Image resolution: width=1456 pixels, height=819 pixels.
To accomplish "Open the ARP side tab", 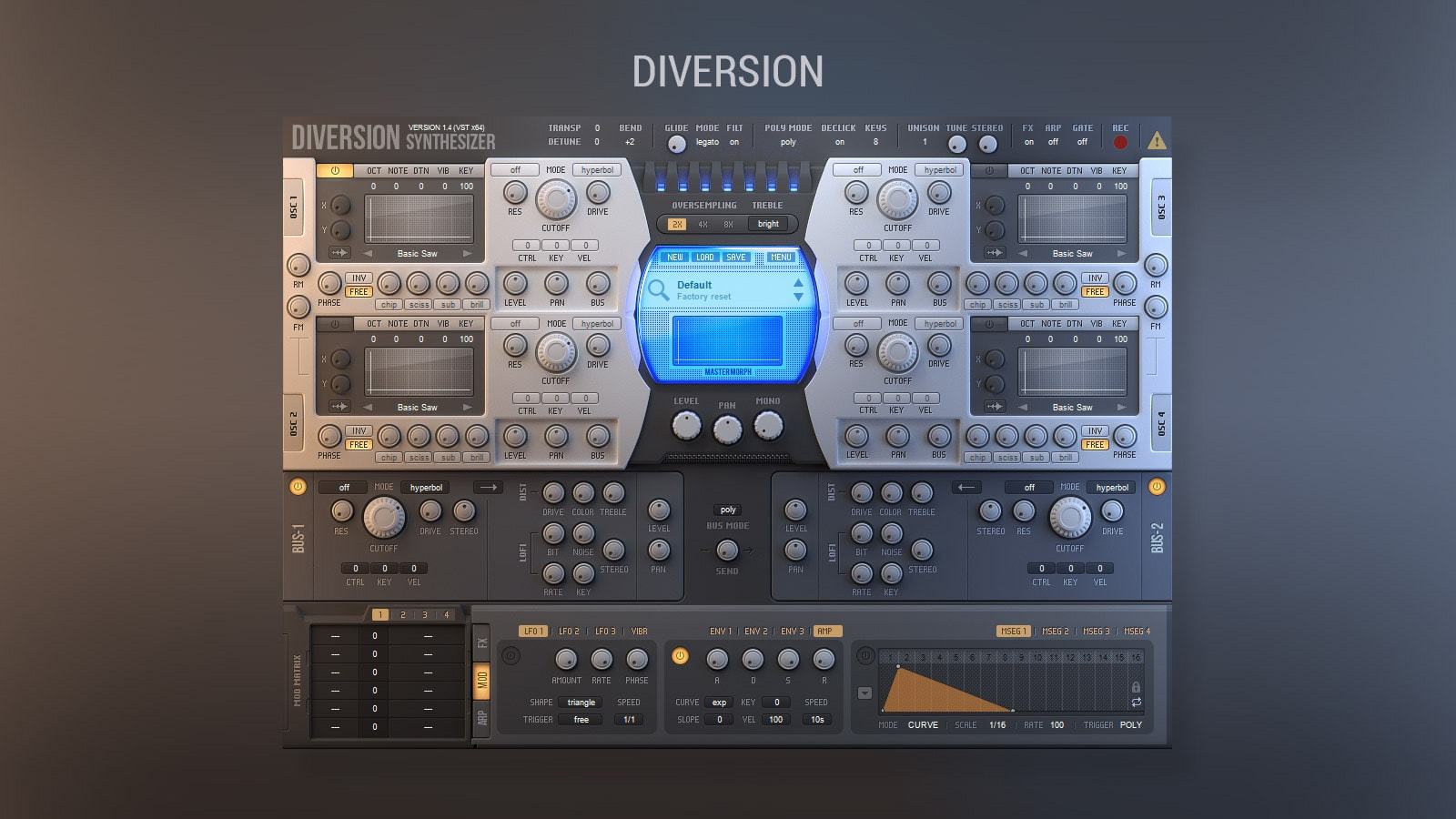I will 482,717.
